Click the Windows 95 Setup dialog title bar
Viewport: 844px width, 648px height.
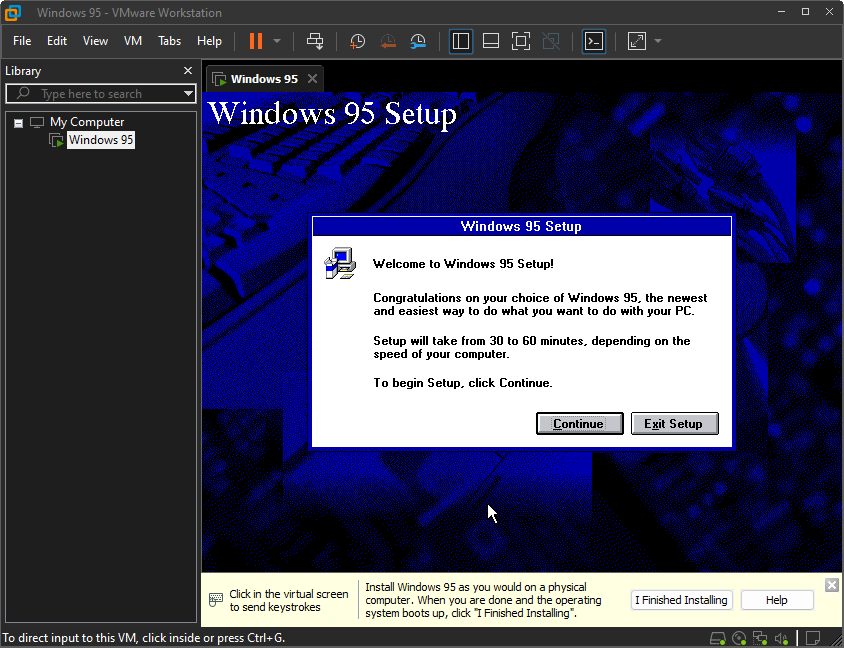pos(522,226)
